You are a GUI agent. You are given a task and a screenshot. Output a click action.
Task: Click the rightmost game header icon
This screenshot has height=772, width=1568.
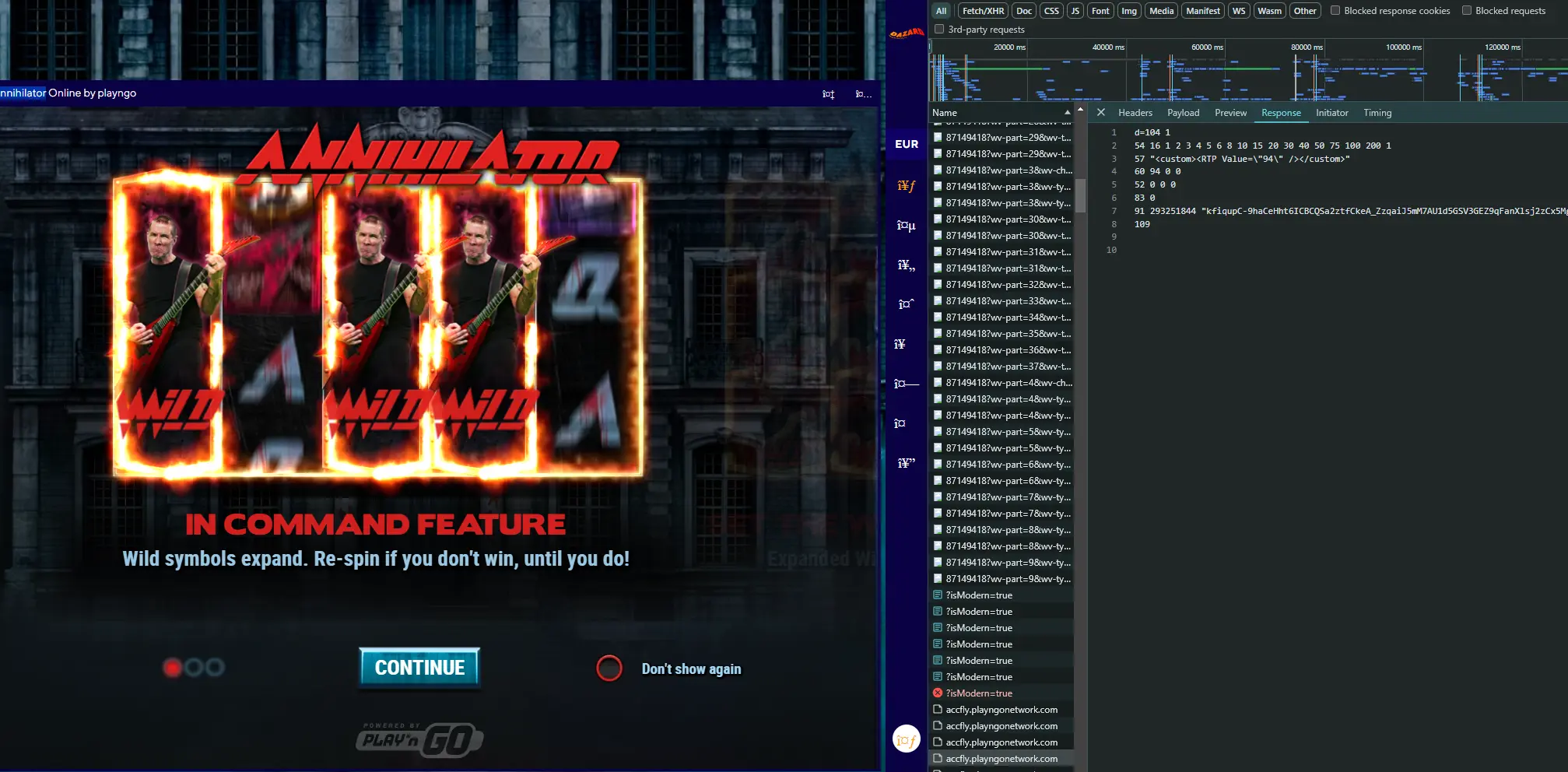(x=863, y=93)
